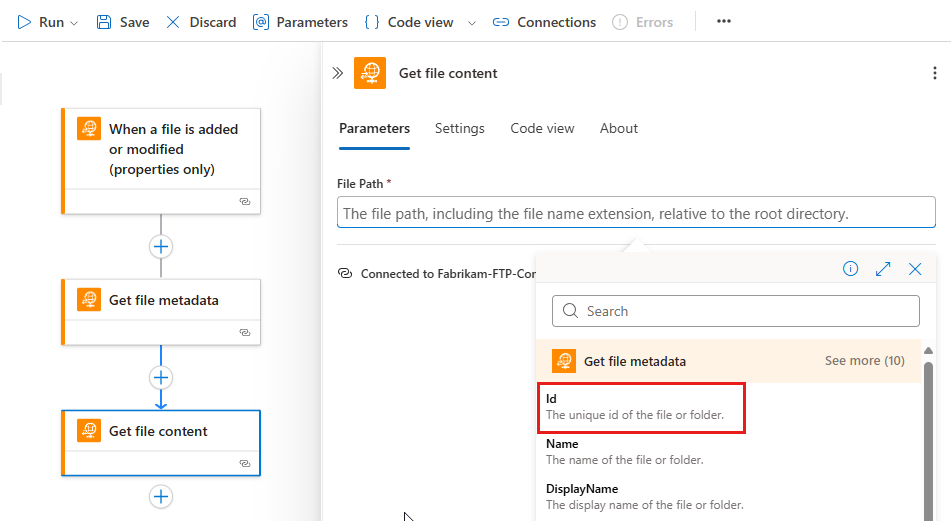The width and height of the screenshot is (951, 521).
Task: Discard the workflow changes
Action: tap(200, 22)
